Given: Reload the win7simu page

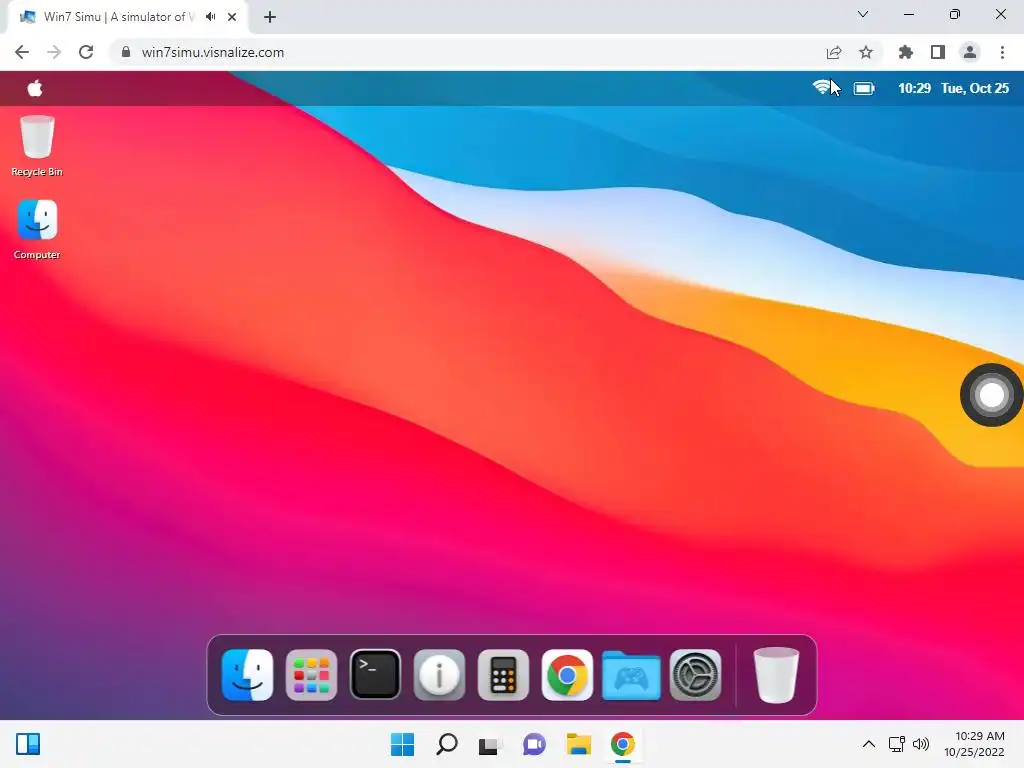Looking at the screenshot, I should [86, 52].
